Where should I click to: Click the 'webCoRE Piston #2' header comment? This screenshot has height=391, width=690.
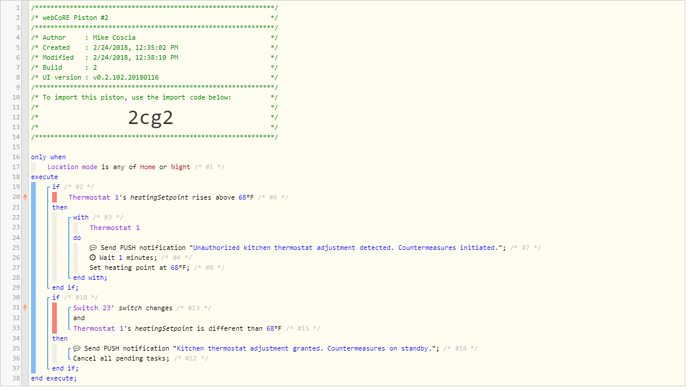75,18
